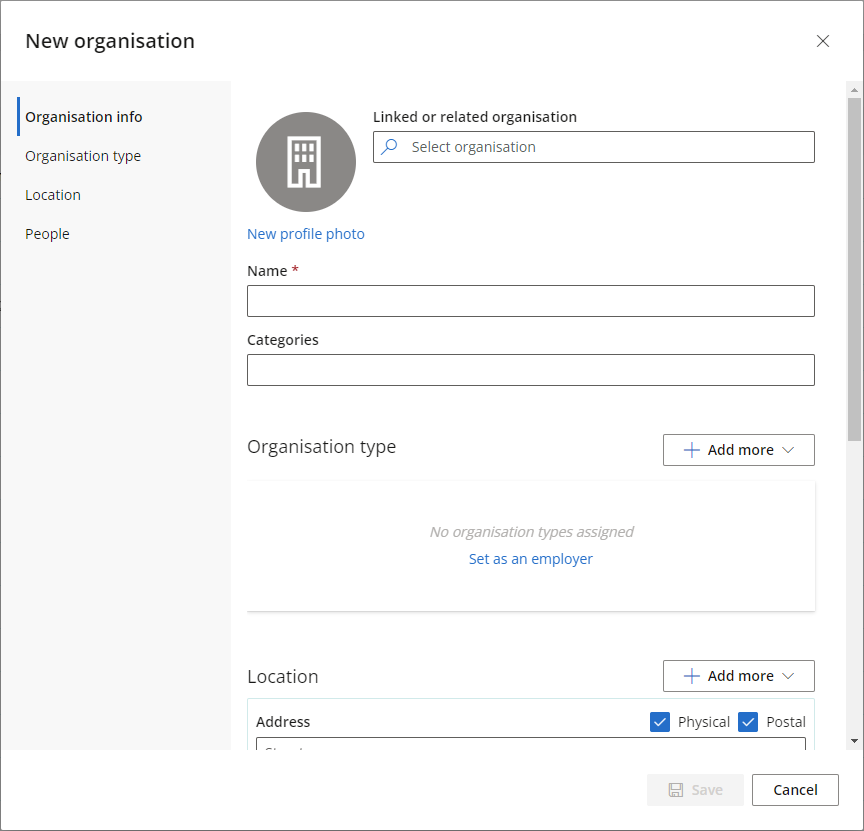Screen dimensions: 864x831
Task: Click the Save button
Action: 695,790
